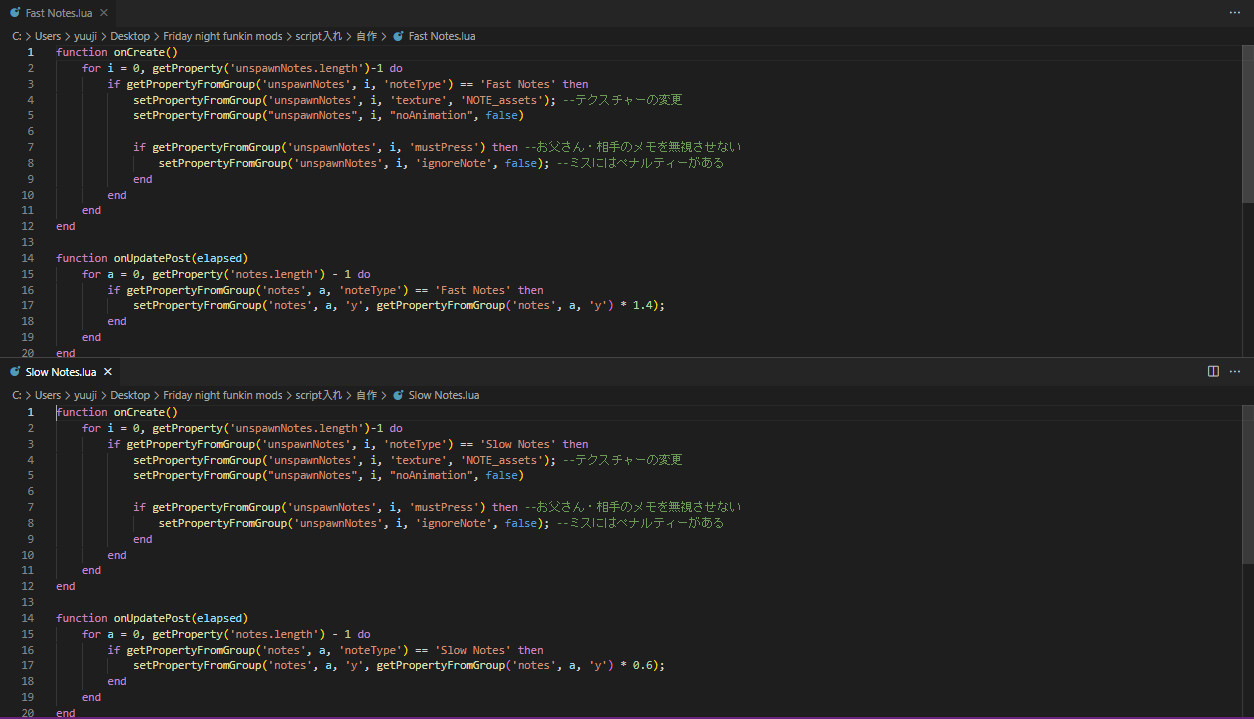The image size is (1254, 719).
Task: Click the C: breadcrumb item
Action: point(16,35)
